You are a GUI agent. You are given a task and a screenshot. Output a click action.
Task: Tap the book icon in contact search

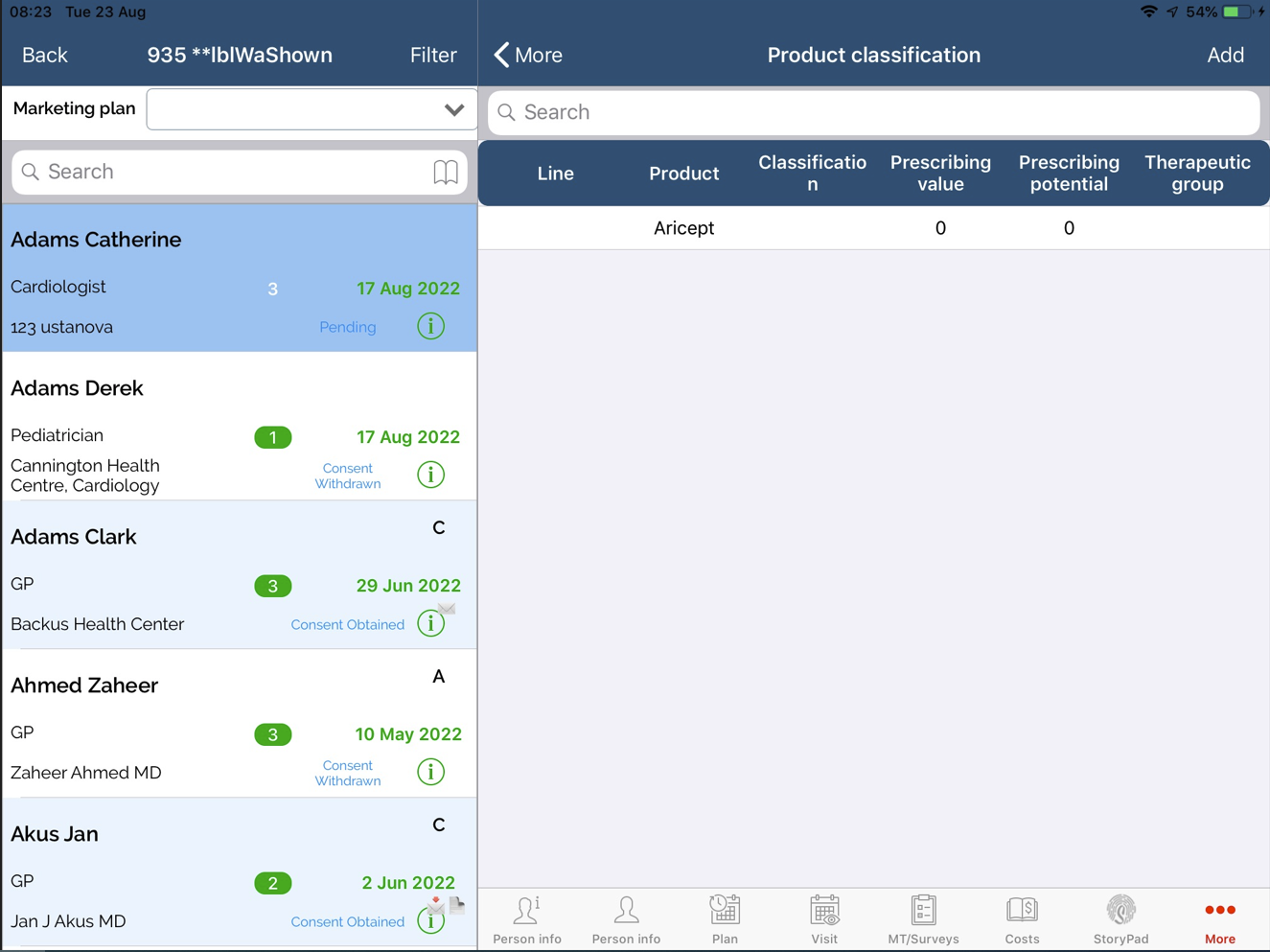[446, 173]
